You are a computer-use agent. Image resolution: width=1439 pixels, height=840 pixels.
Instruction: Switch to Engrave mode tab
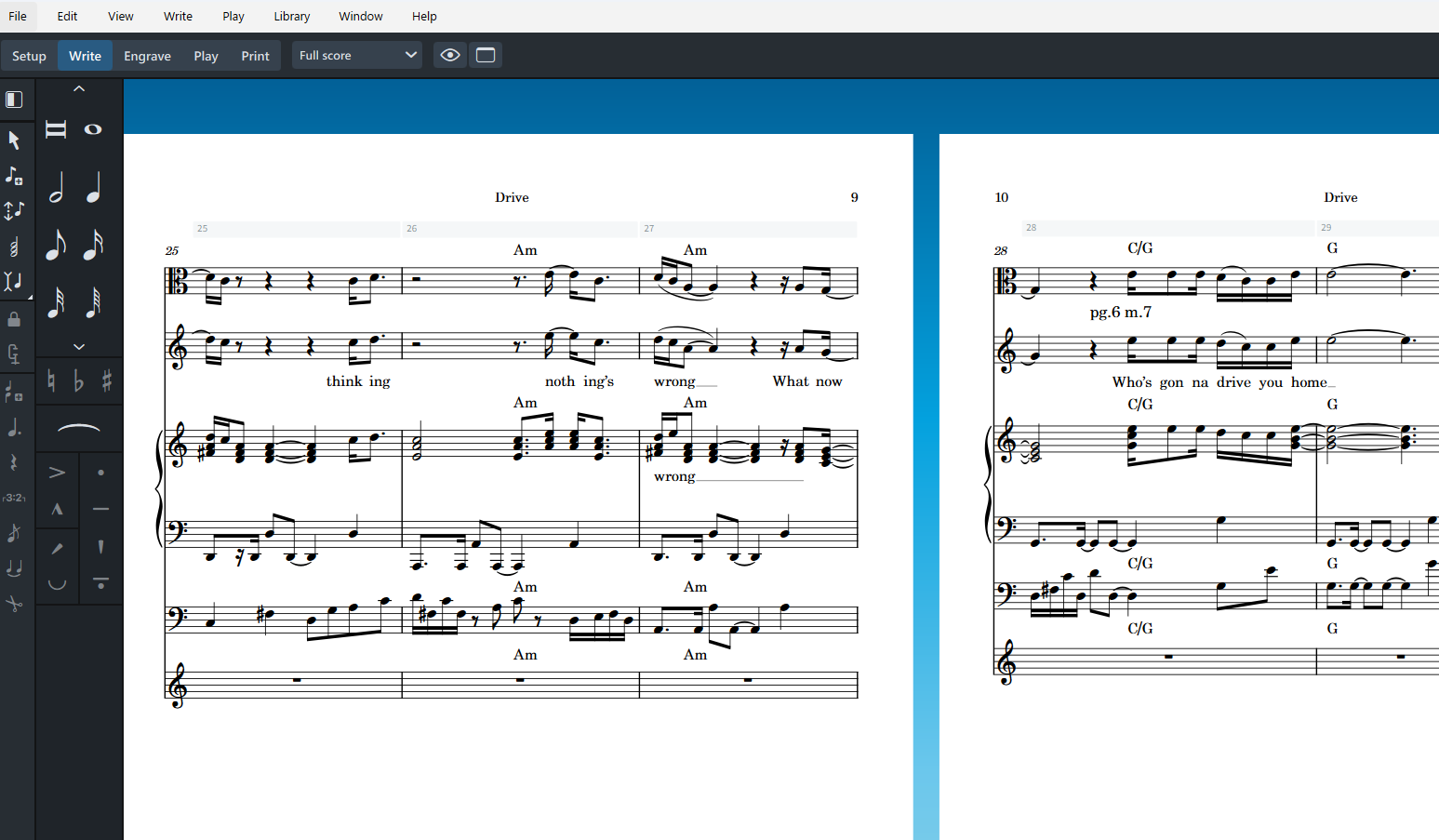[x=147, y=56]
